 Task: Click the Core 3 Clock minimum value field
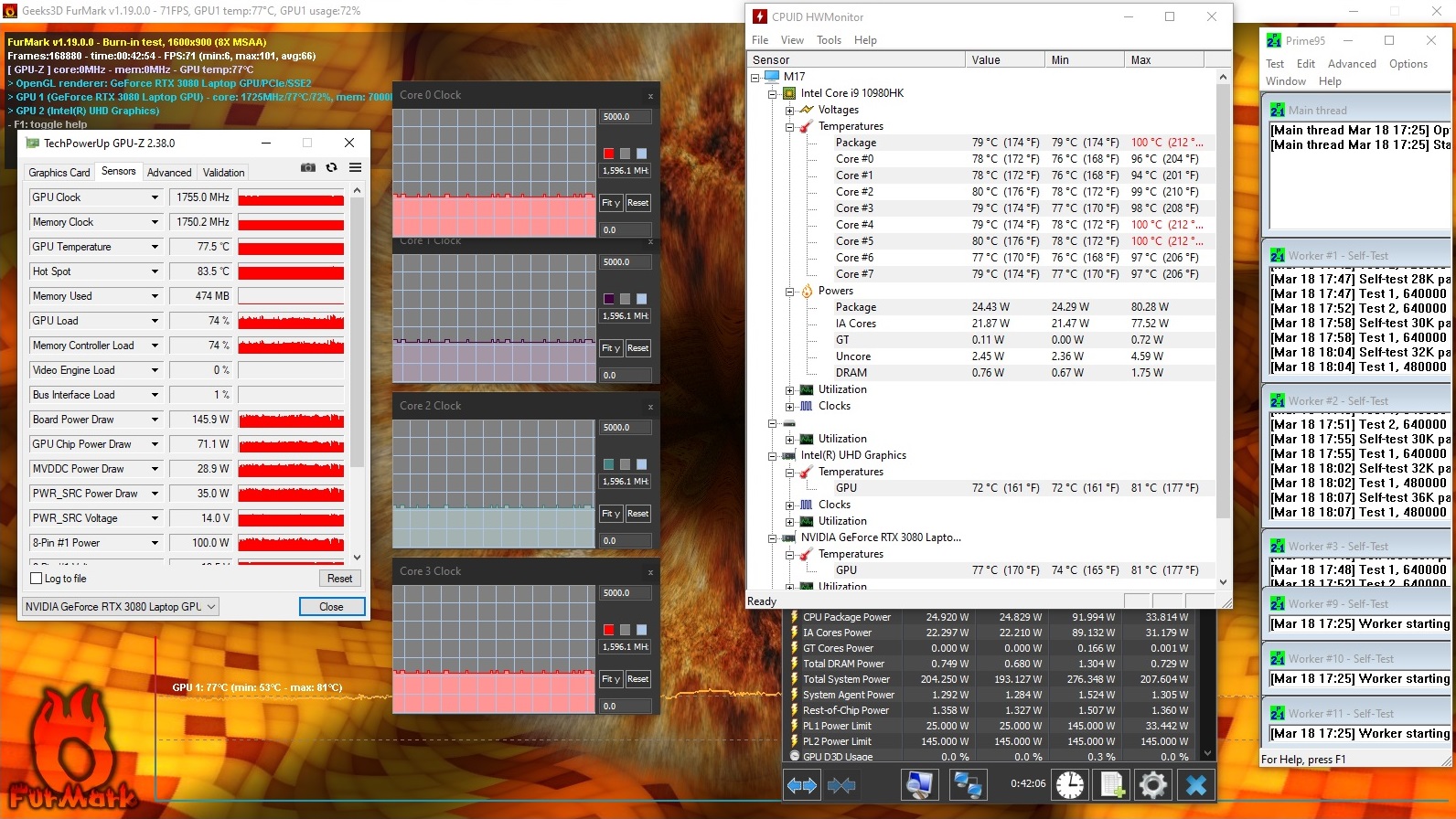pos(626,707)
